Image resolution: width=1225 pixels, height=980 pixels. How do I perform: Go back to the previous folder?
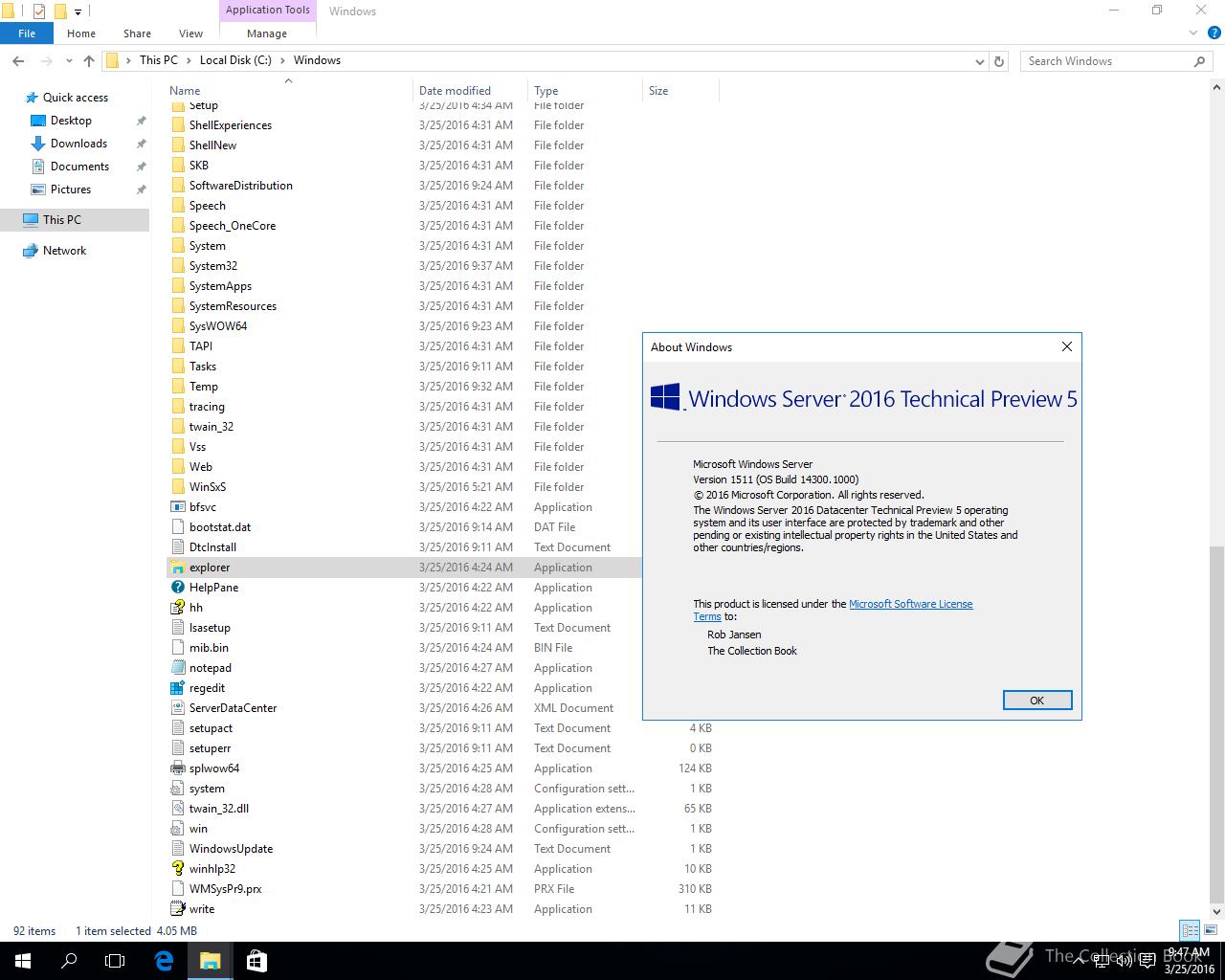(18, 60)
